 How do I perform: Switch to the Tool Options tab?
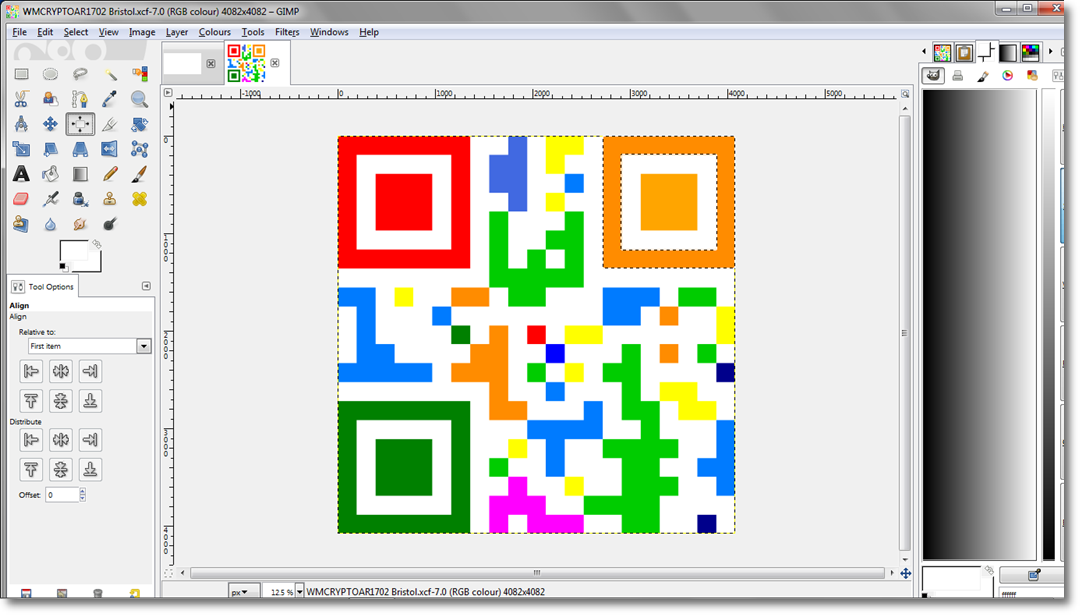tap(43, 286)
